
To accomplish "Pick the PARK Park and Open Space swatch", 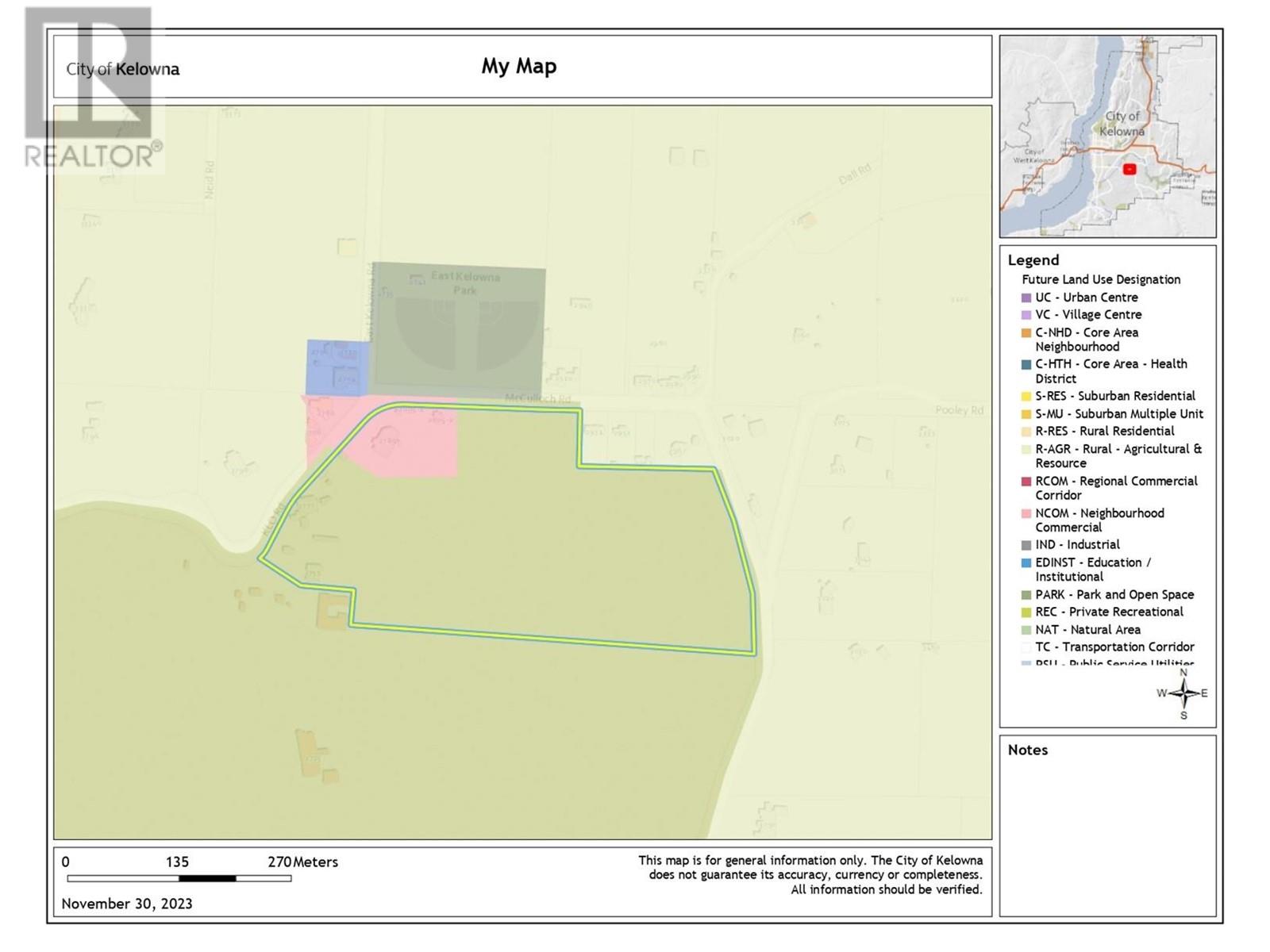I will click(x=1026, y=595).
